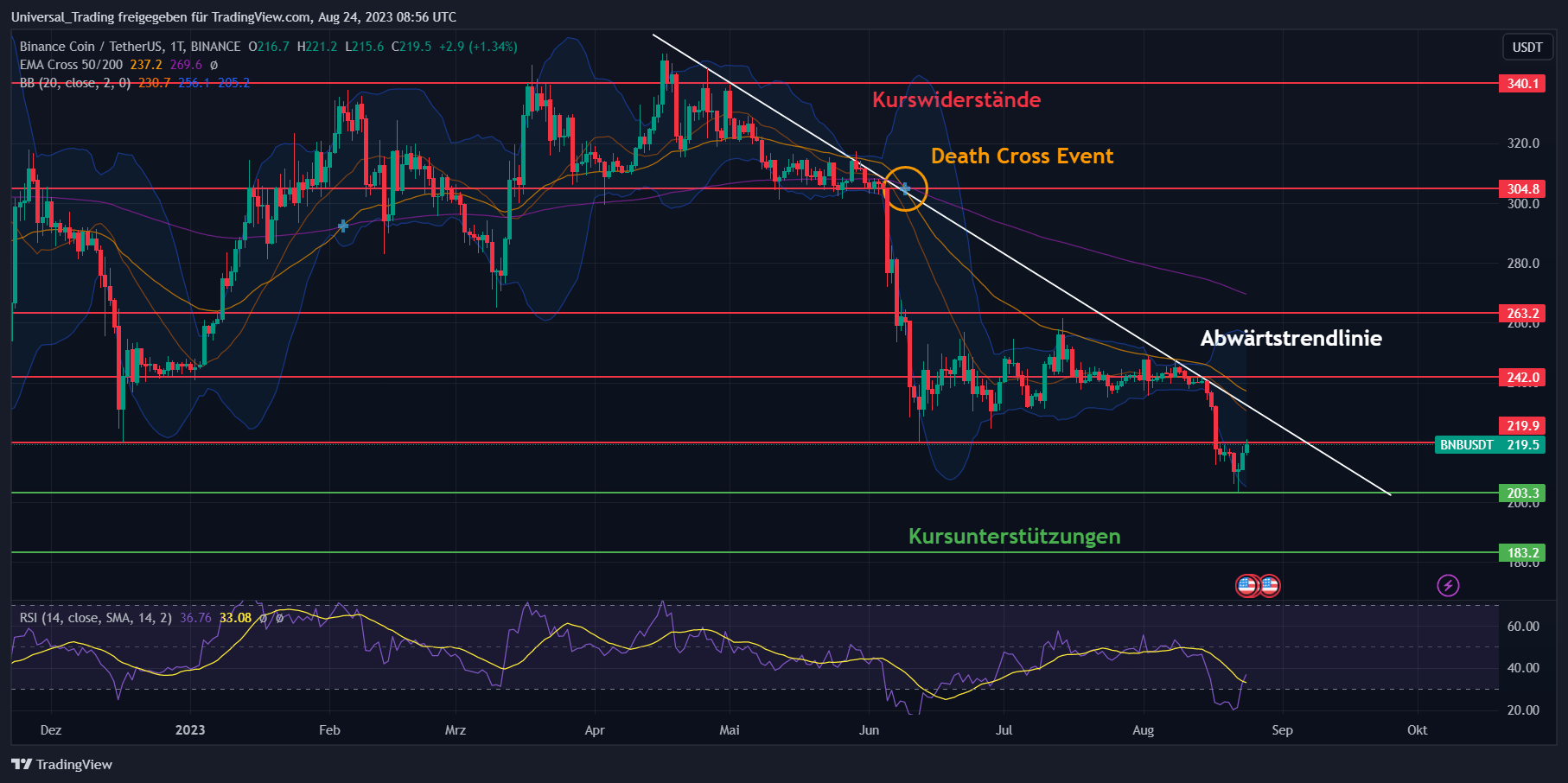
Task: Click the 'Apr' label on time axis
Action: [595, 730]
